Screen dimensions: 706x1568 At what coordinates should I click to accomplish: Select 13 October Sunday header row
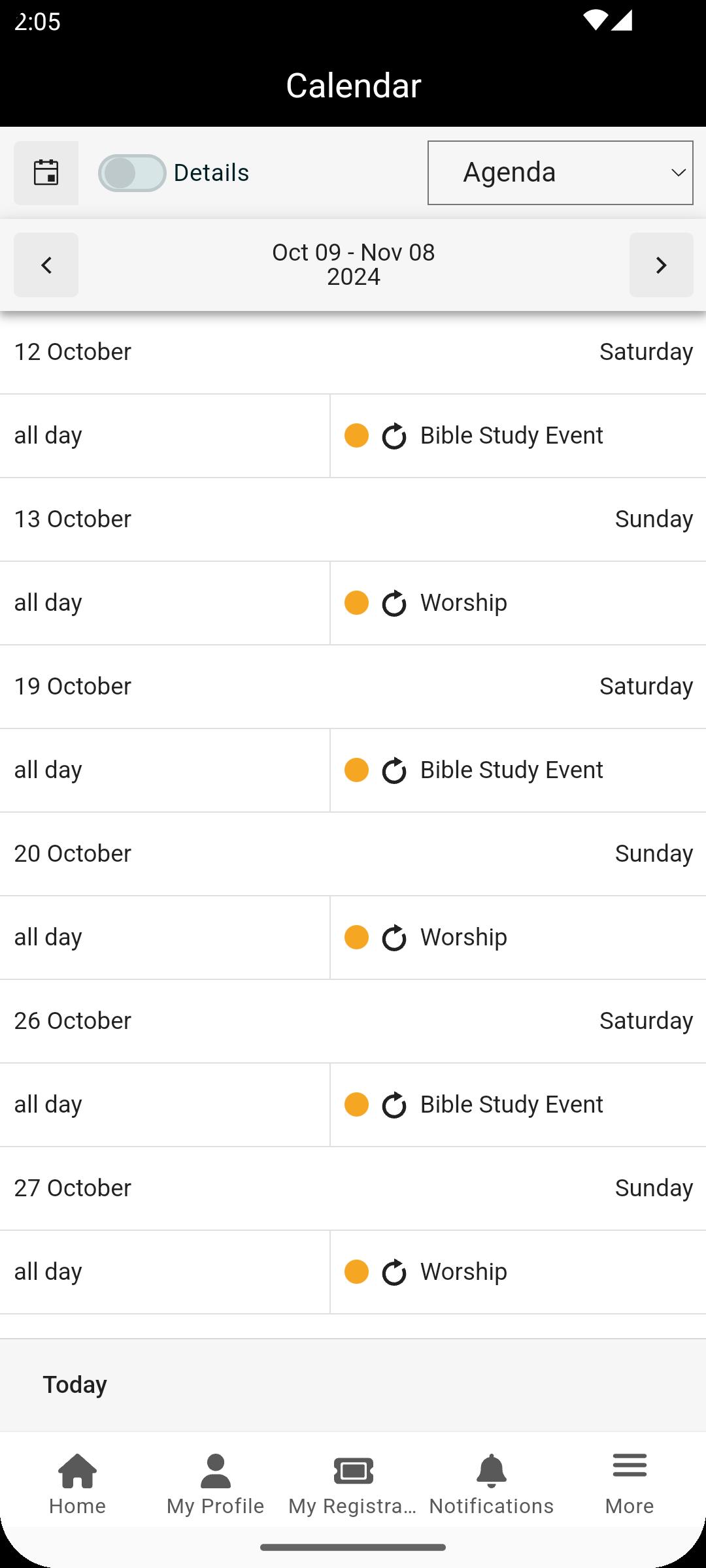coord(353,519)
